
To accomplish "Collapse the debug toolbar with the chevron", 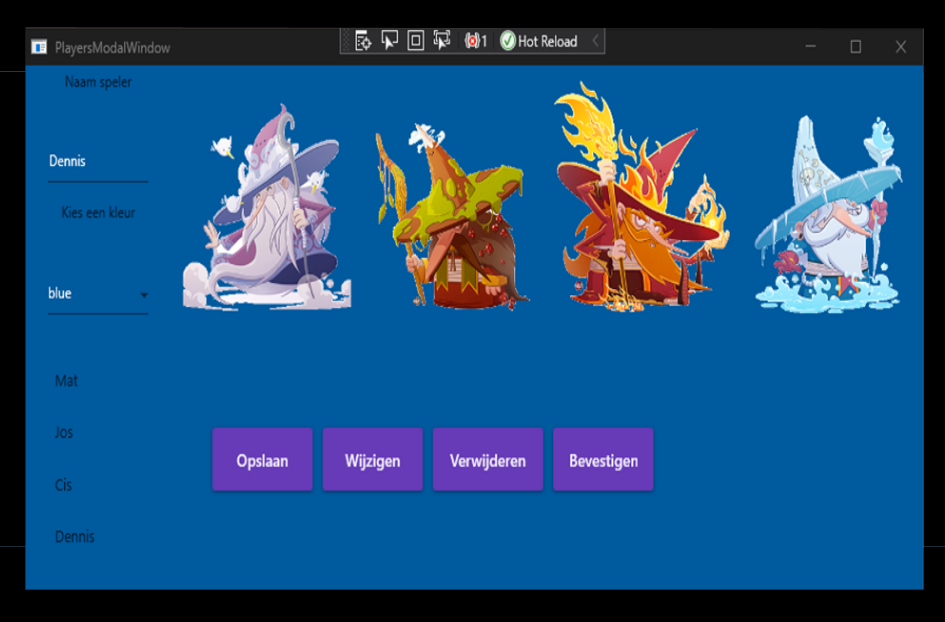I will (595, 41).
